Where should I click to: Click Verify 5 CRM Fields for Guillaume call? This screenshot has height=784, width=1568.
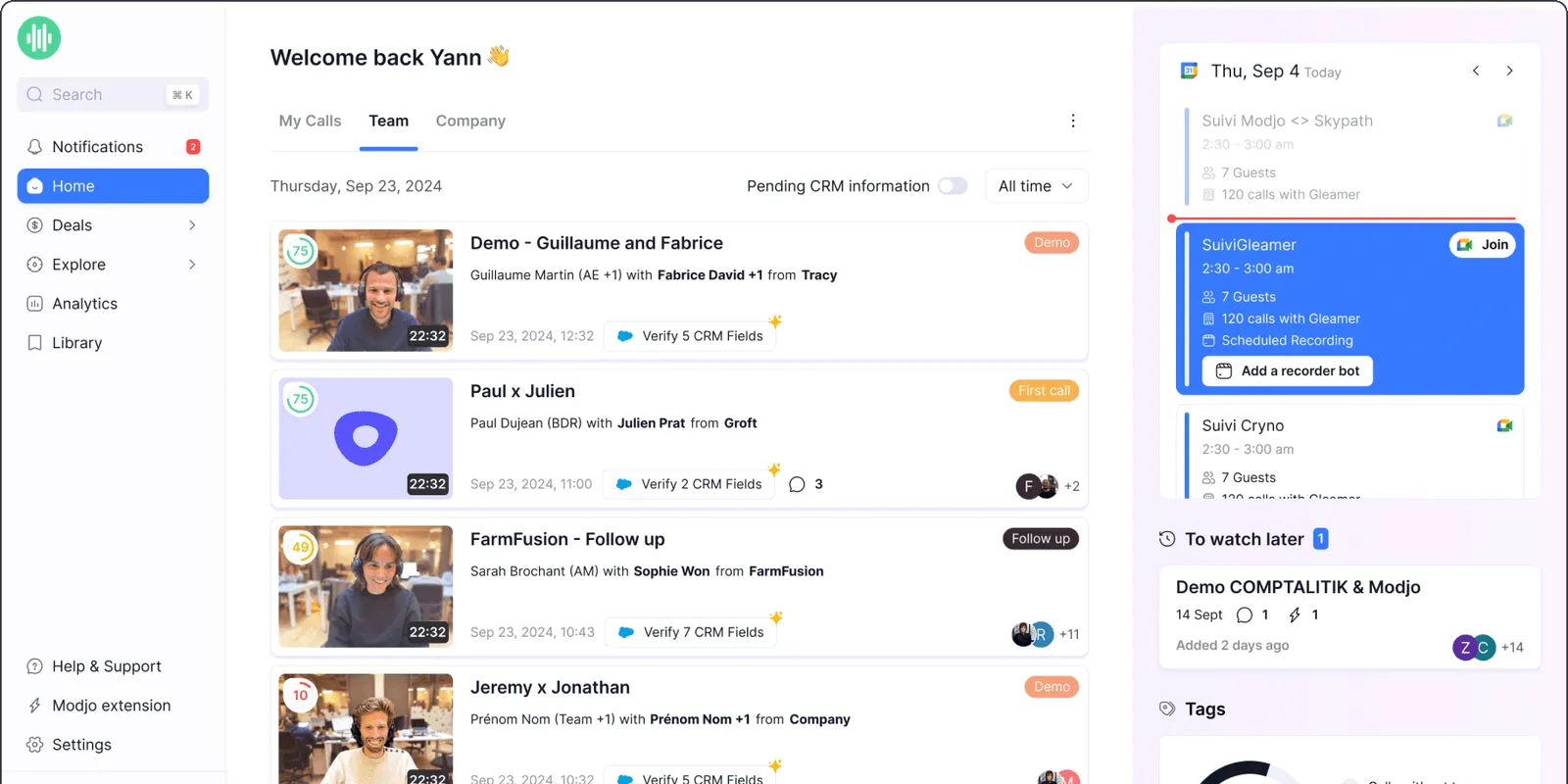[690, 336]
